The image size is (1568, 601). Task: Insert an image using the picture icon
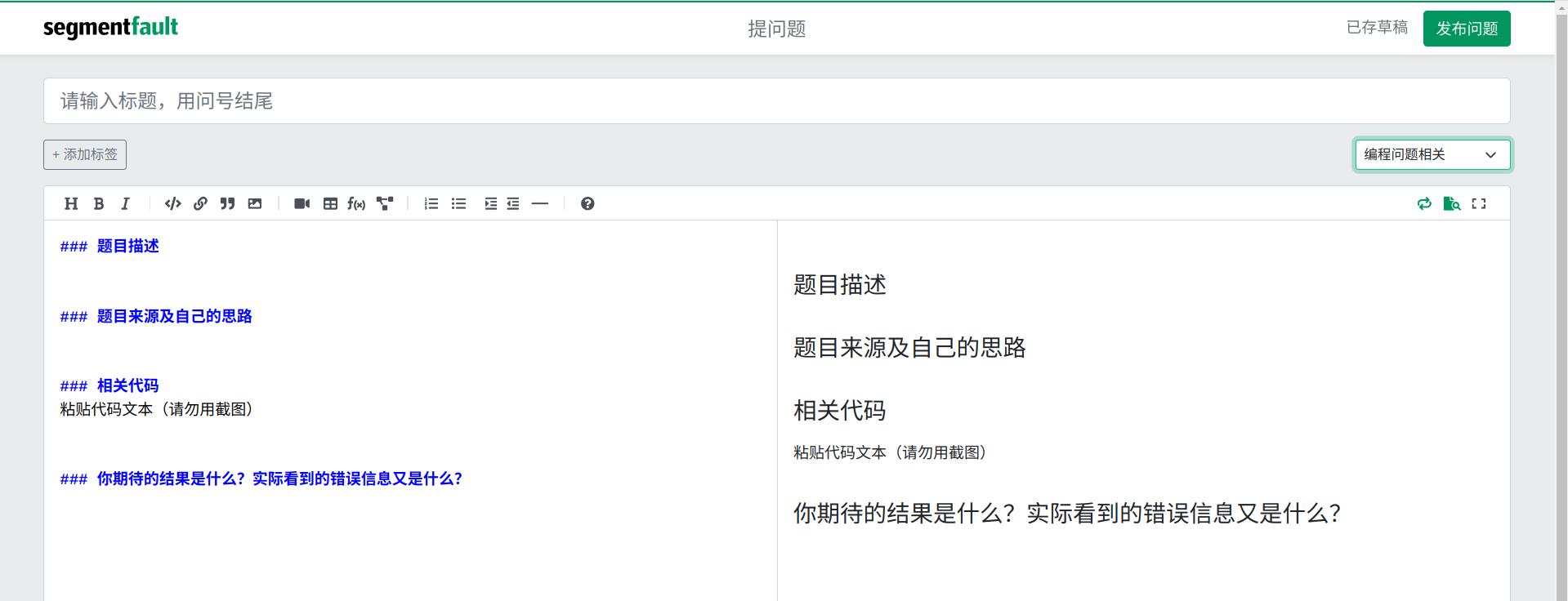pos(255,203)
